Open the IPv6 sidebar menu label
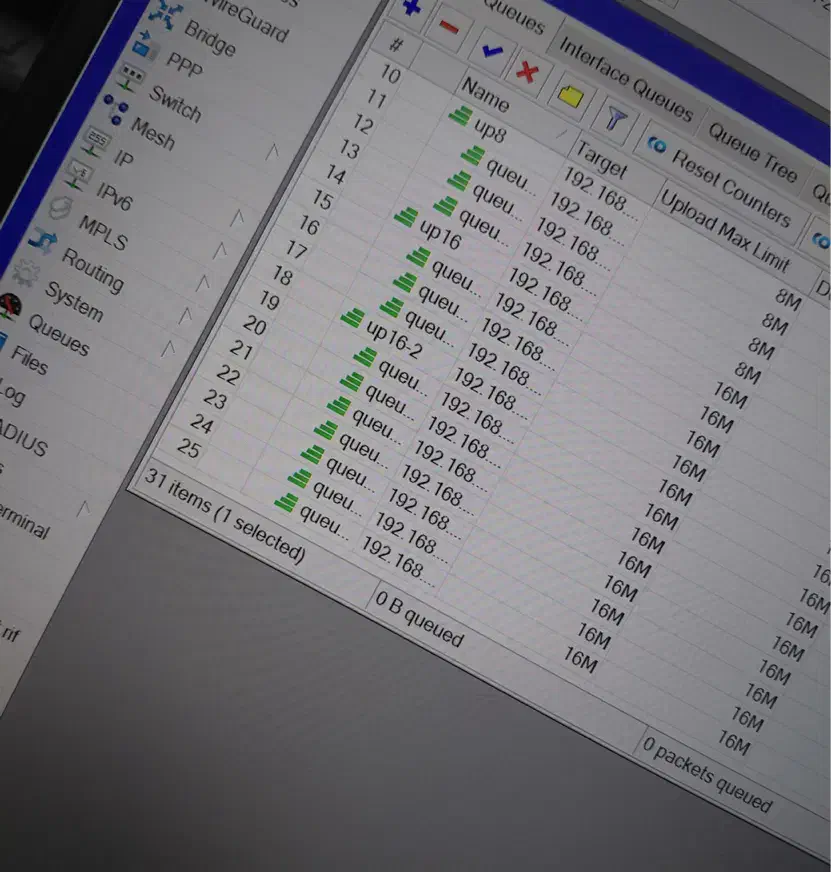831x872 pixels. (x=114, y=197)
